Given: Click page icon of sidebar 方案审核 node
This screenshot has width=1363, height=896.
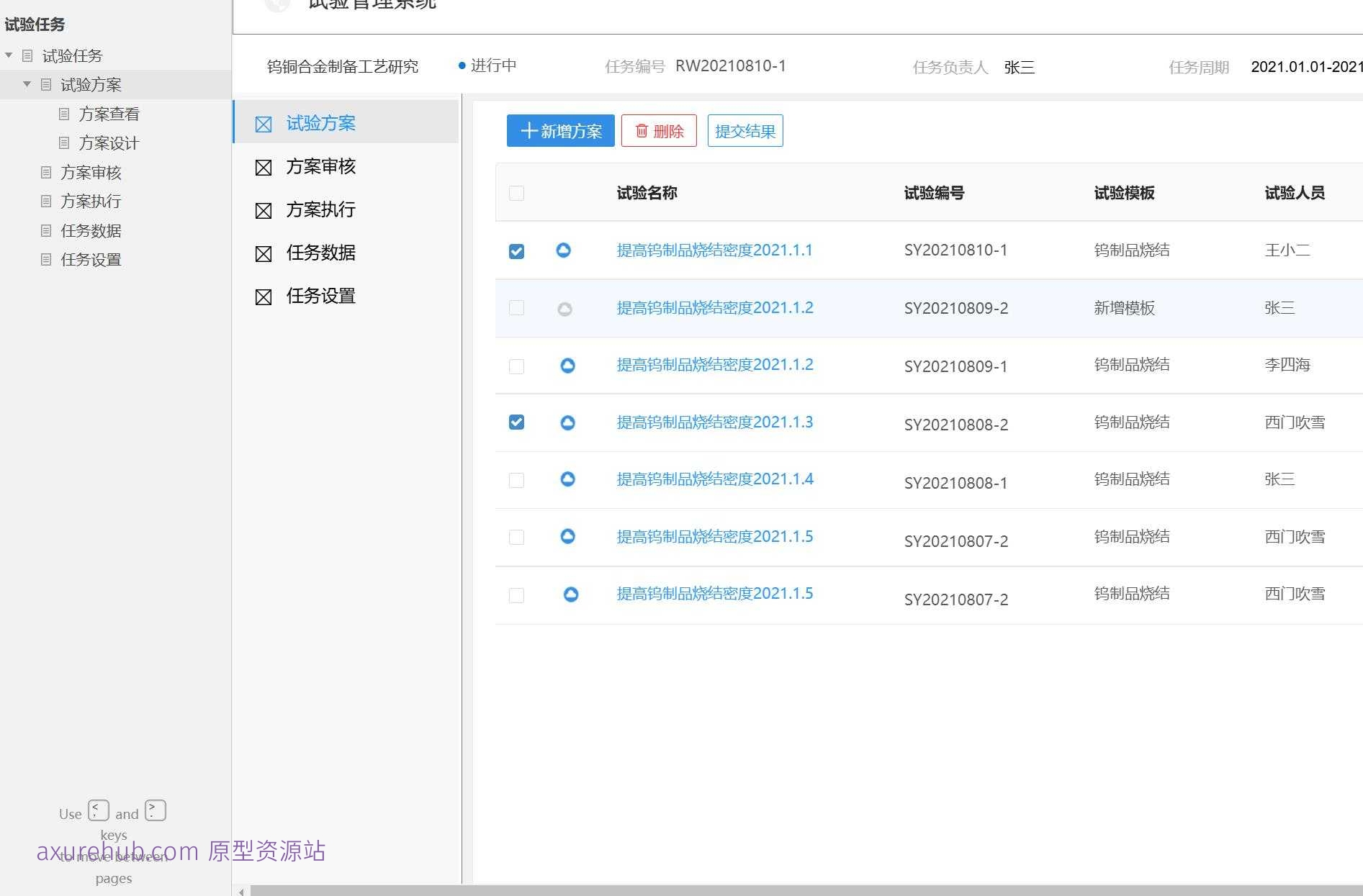Looking at the screenshot, I should (x=46, y=172).
